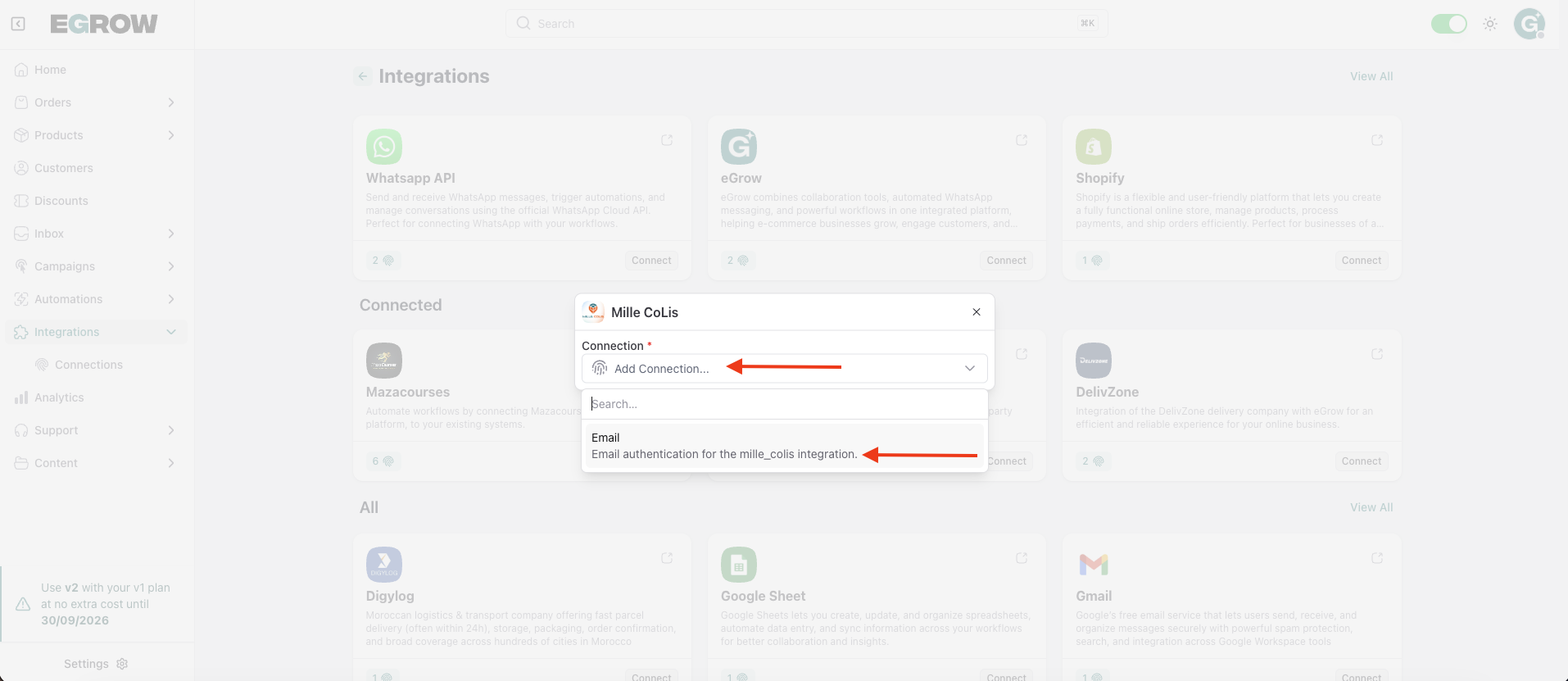1568x681 pixels.
Task: Click the Settings gear icon
Action: (123, 664)
